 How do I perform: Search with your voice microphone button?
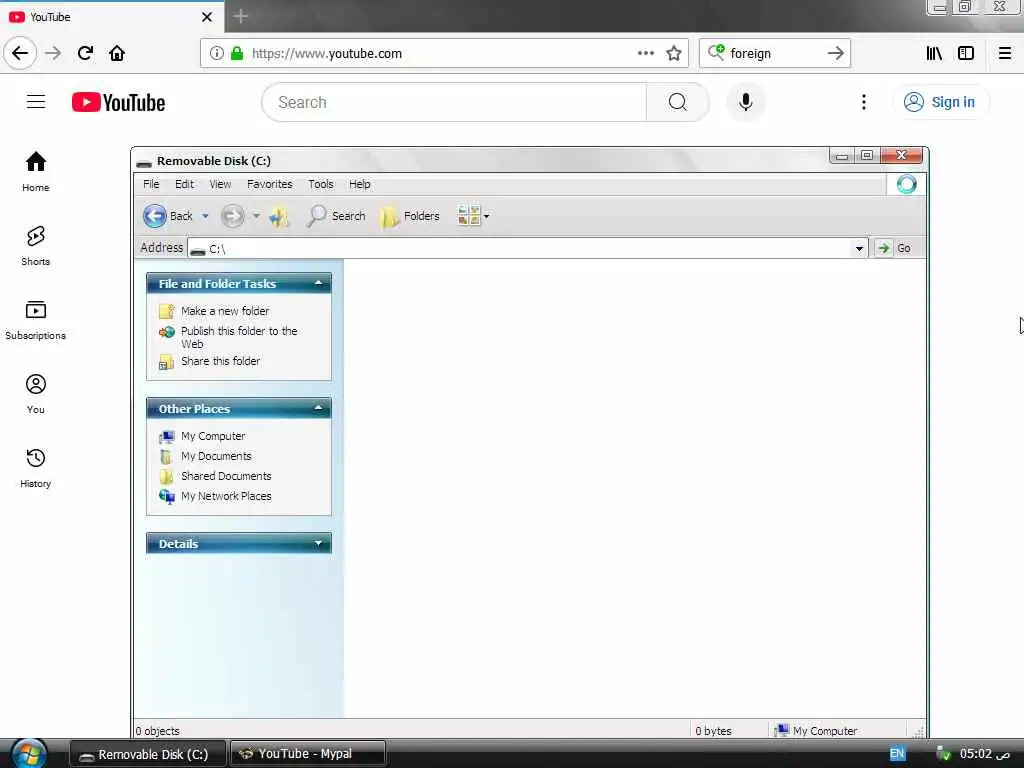(745, 102)
